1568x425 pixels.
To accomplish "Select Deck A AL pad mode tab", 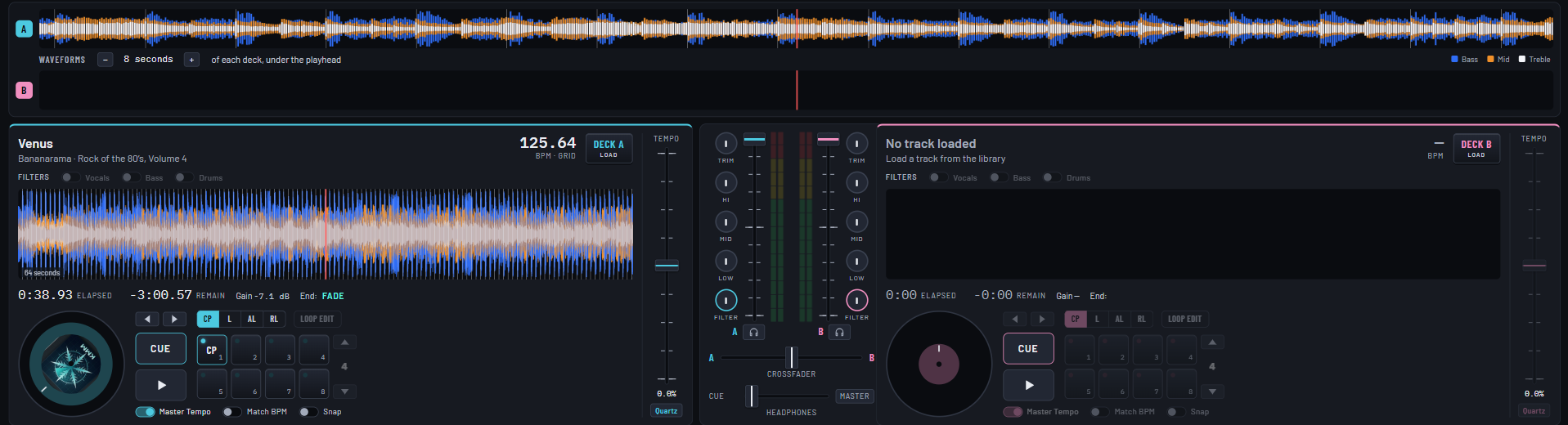I will point(252,319).
